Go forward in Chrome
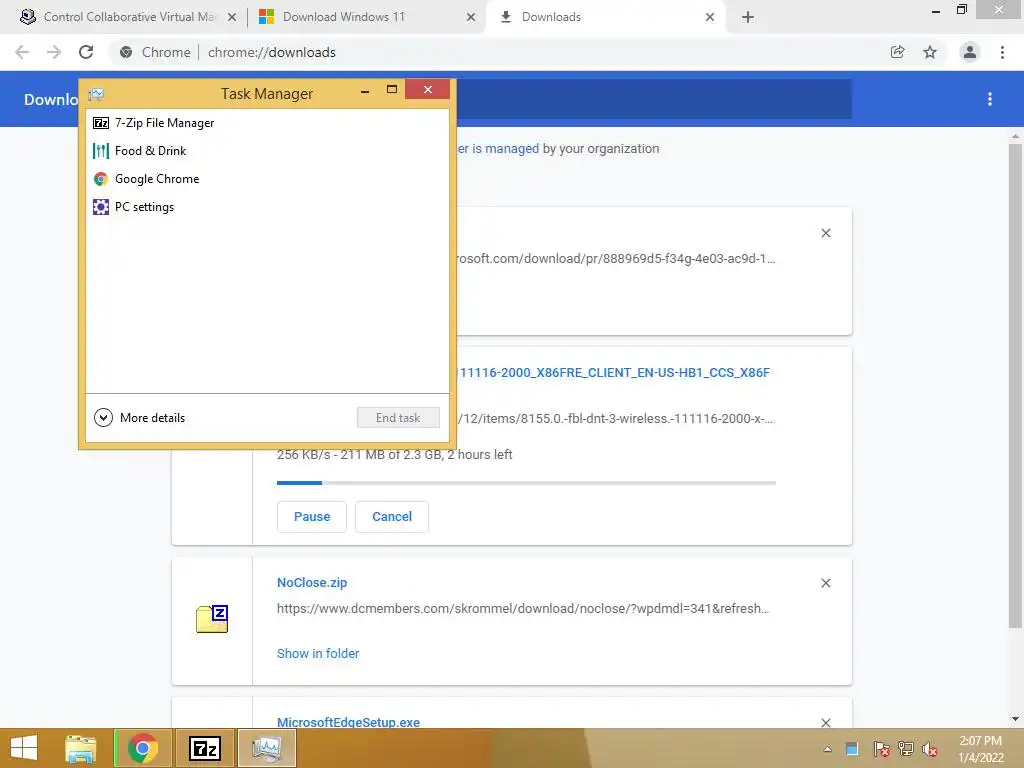This screenshot has width=1024, height=768. [x=54, y=52]
